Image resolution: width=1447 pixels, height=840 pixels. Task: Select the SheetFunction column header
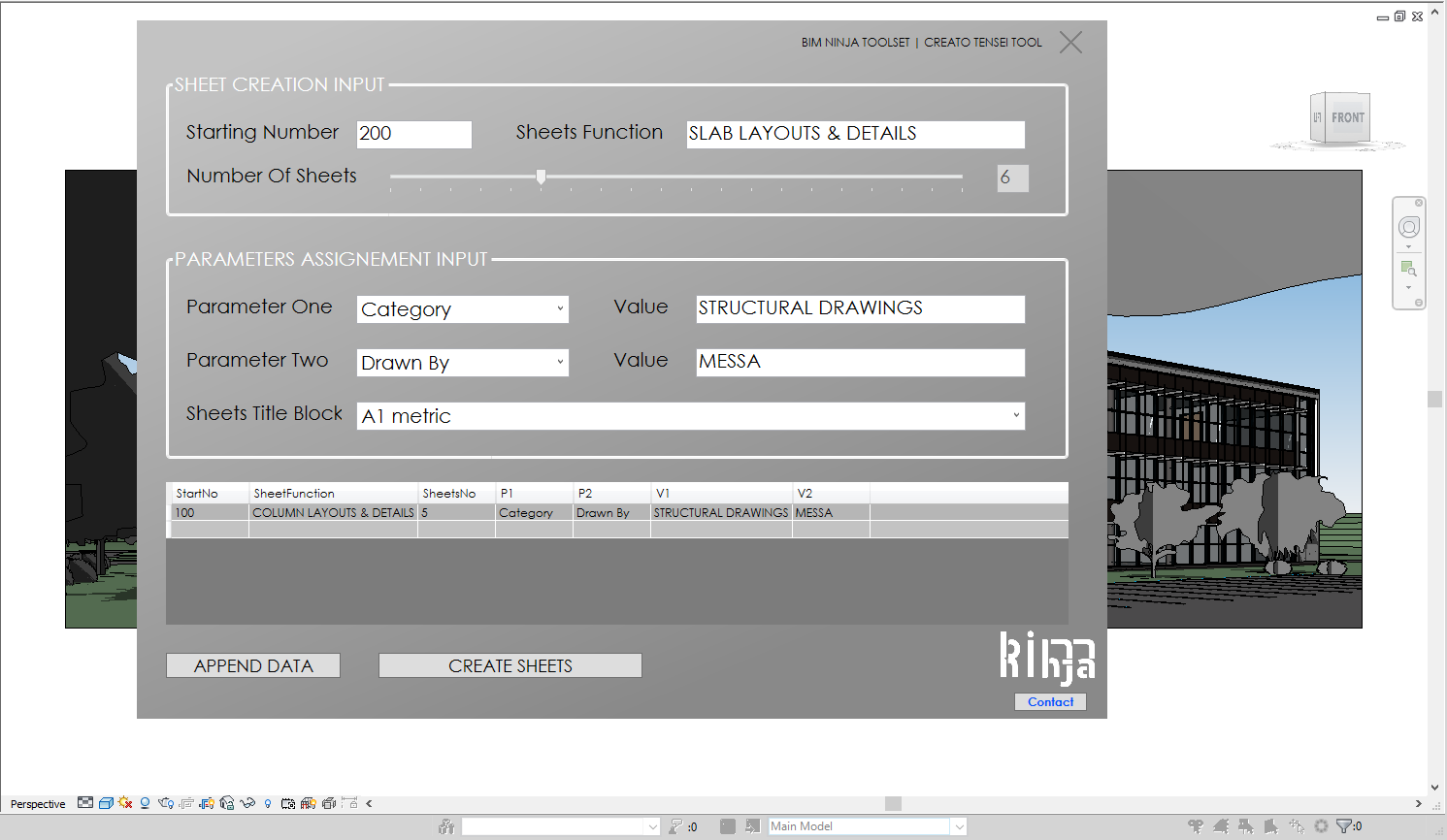[334, 494]
